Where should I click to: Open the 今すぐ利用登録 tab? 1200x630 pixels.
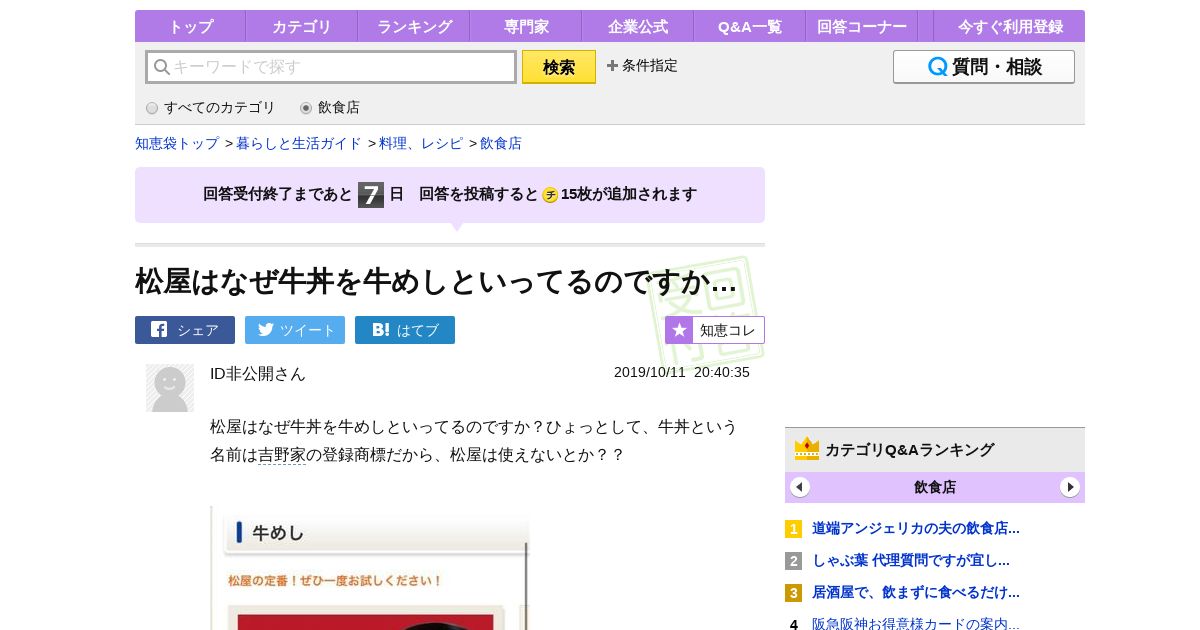point(1009,26)
